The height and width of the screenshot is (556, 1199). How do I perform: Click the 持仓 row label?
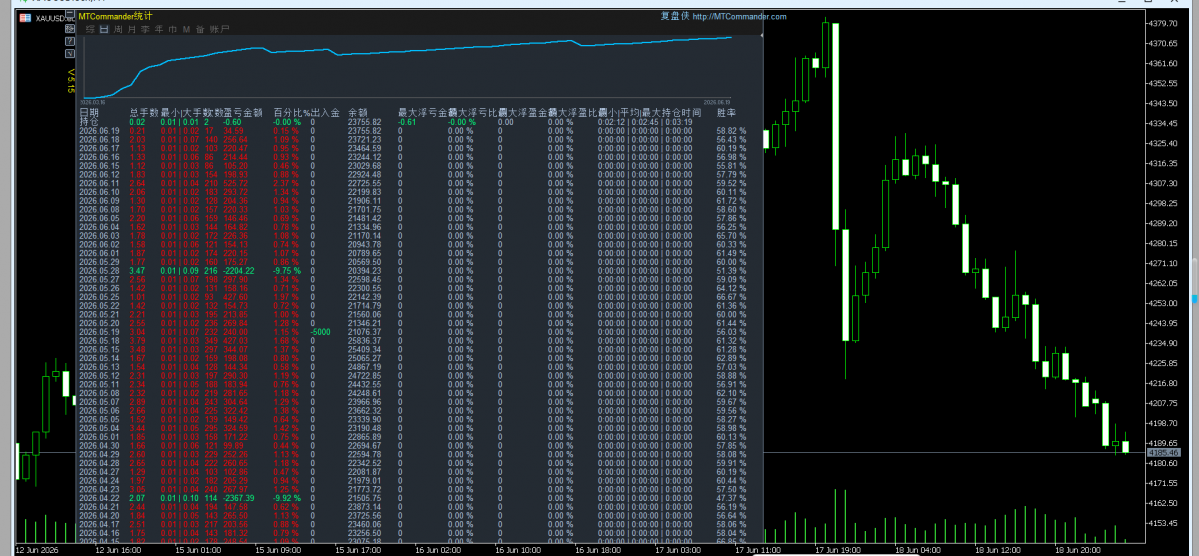tap(89, 122)
